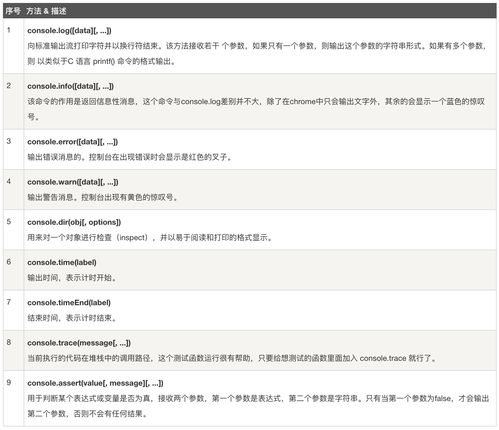Click row number 4 in 序号 column
The image size is (499, 430).
9,182
